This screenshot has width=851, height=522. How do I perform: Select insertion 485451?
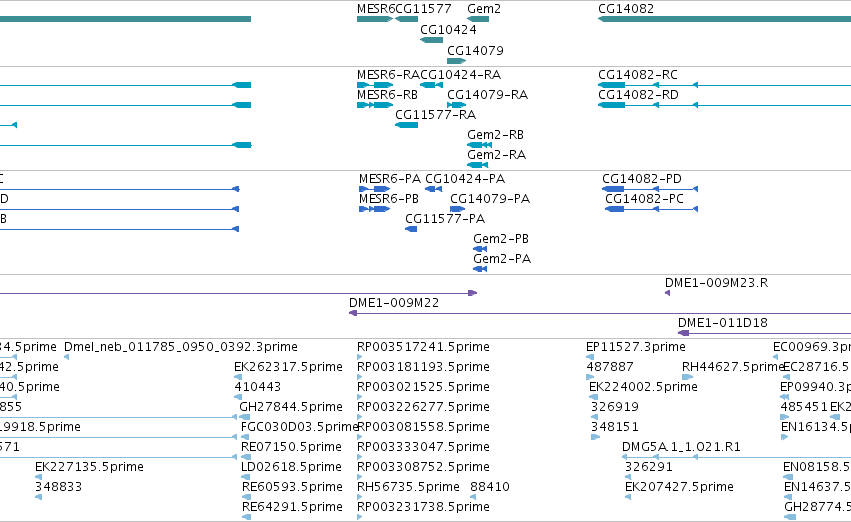[x=804, y=407]
